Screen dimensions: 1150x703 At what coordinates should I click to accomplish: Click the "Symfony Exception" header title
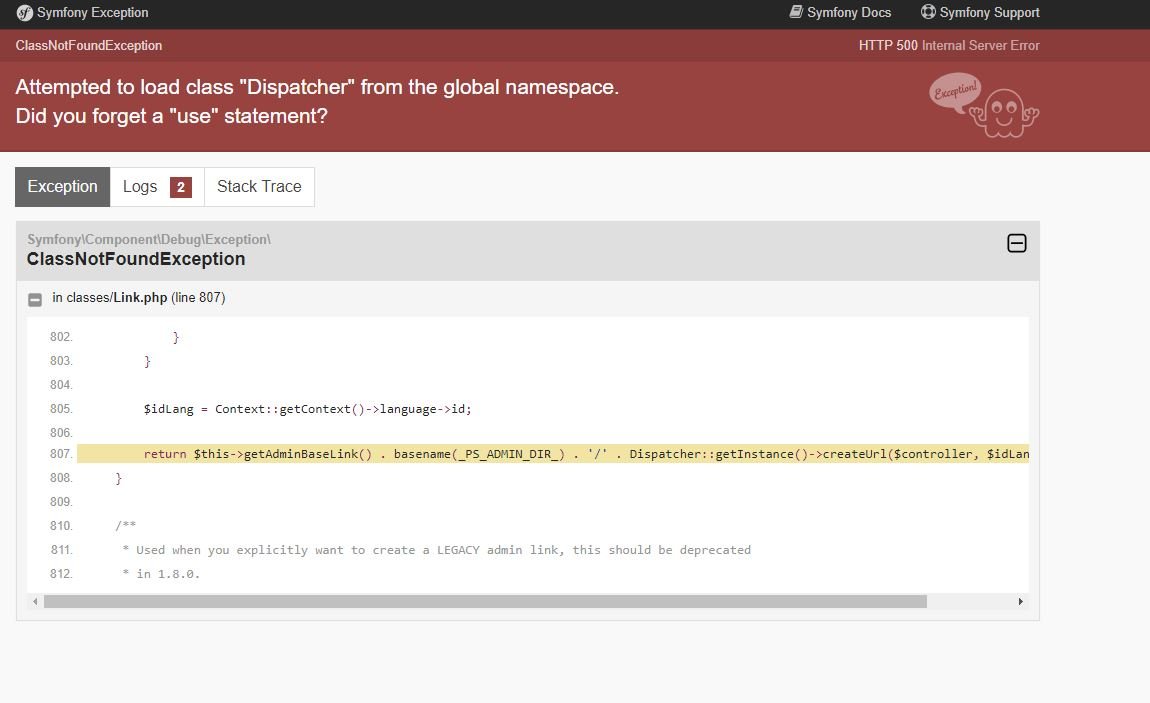[x=92, y=12]
